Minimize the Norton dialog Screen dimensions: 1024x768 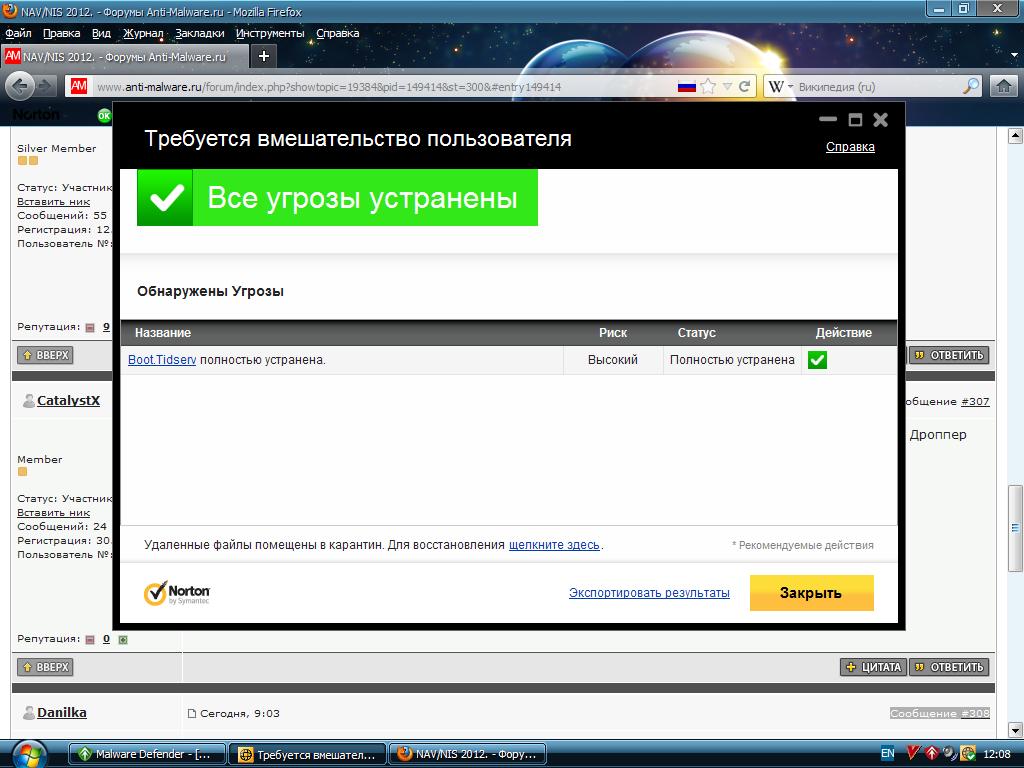coord(827,120)
